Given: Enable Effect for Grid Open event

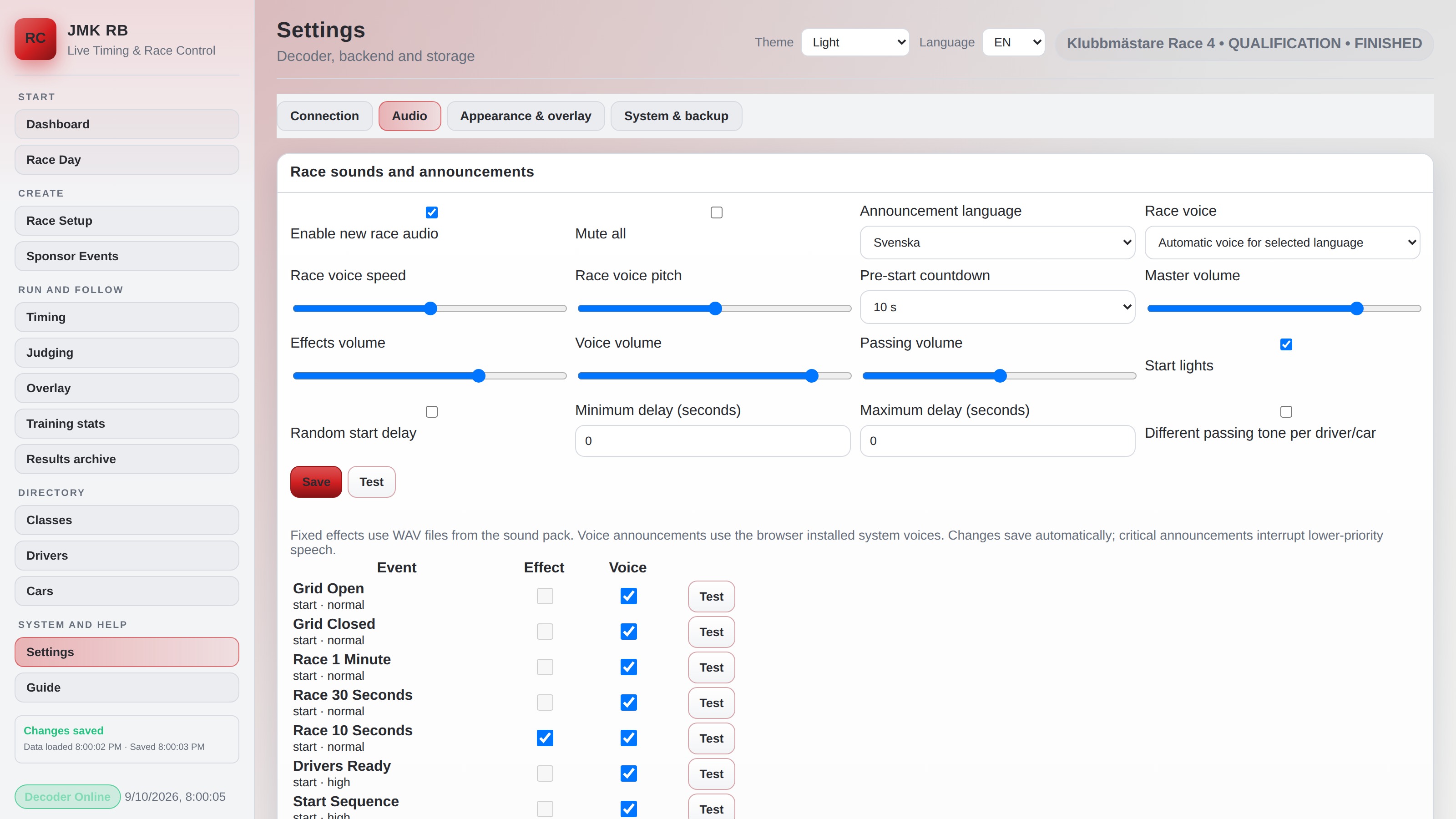Looking at the screenshot, I should pos(544,596).
